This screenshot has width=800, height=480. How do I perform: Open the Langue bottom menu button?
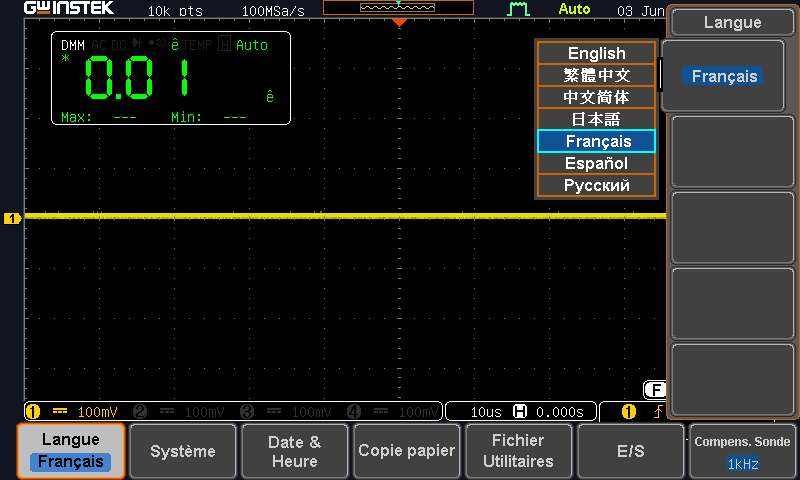[x=71, y=451]
